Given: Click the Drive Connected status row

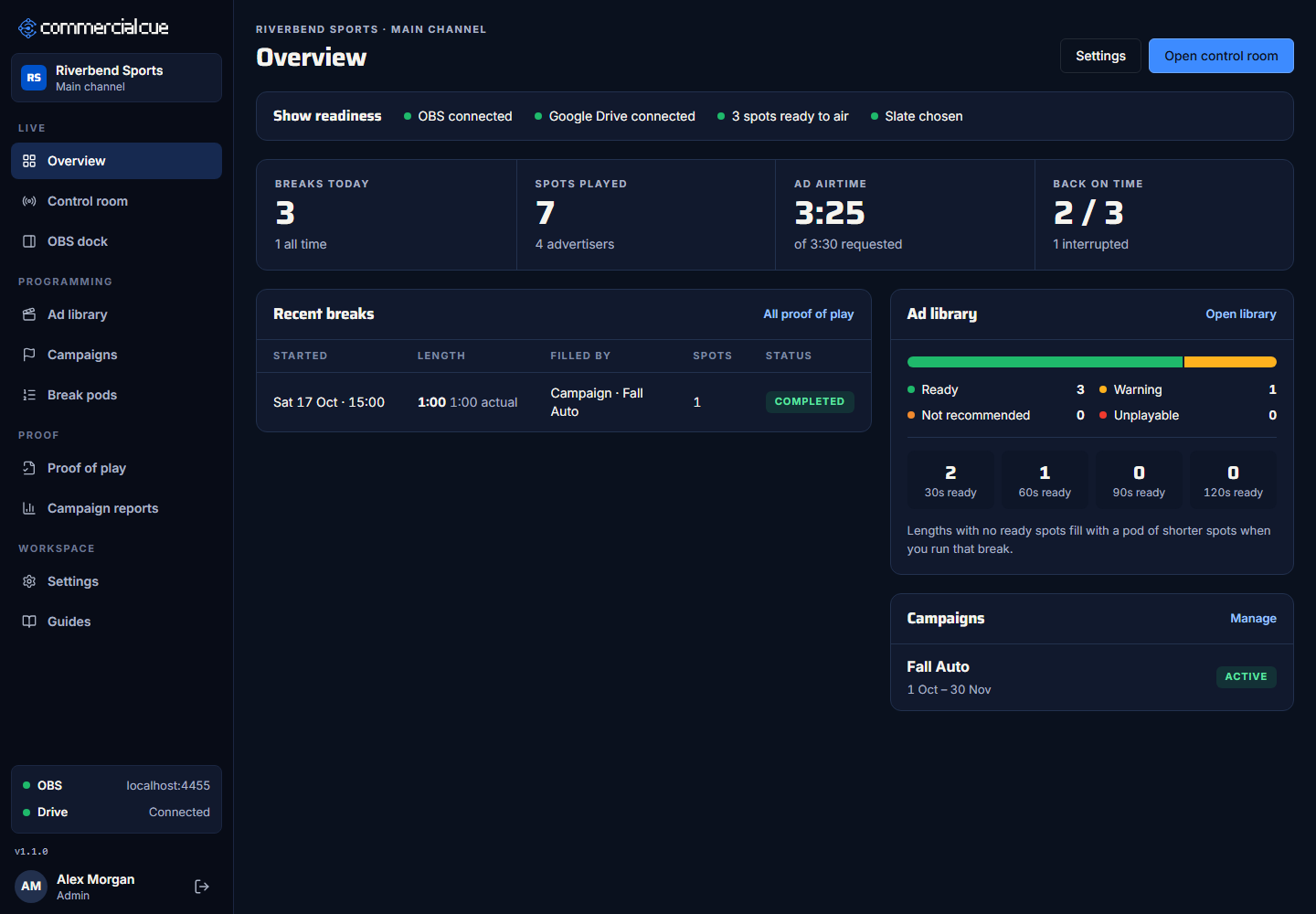Looking at the screenshot, I should click(x=116, y=812).
